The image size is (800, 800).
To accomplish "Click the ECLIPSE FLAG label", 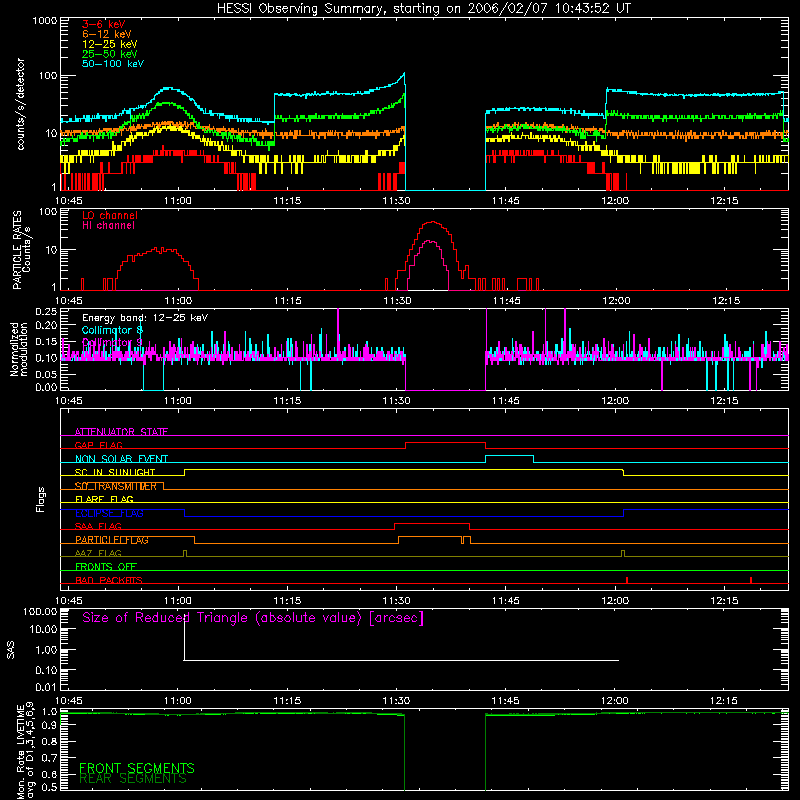I will coord(109,513).
